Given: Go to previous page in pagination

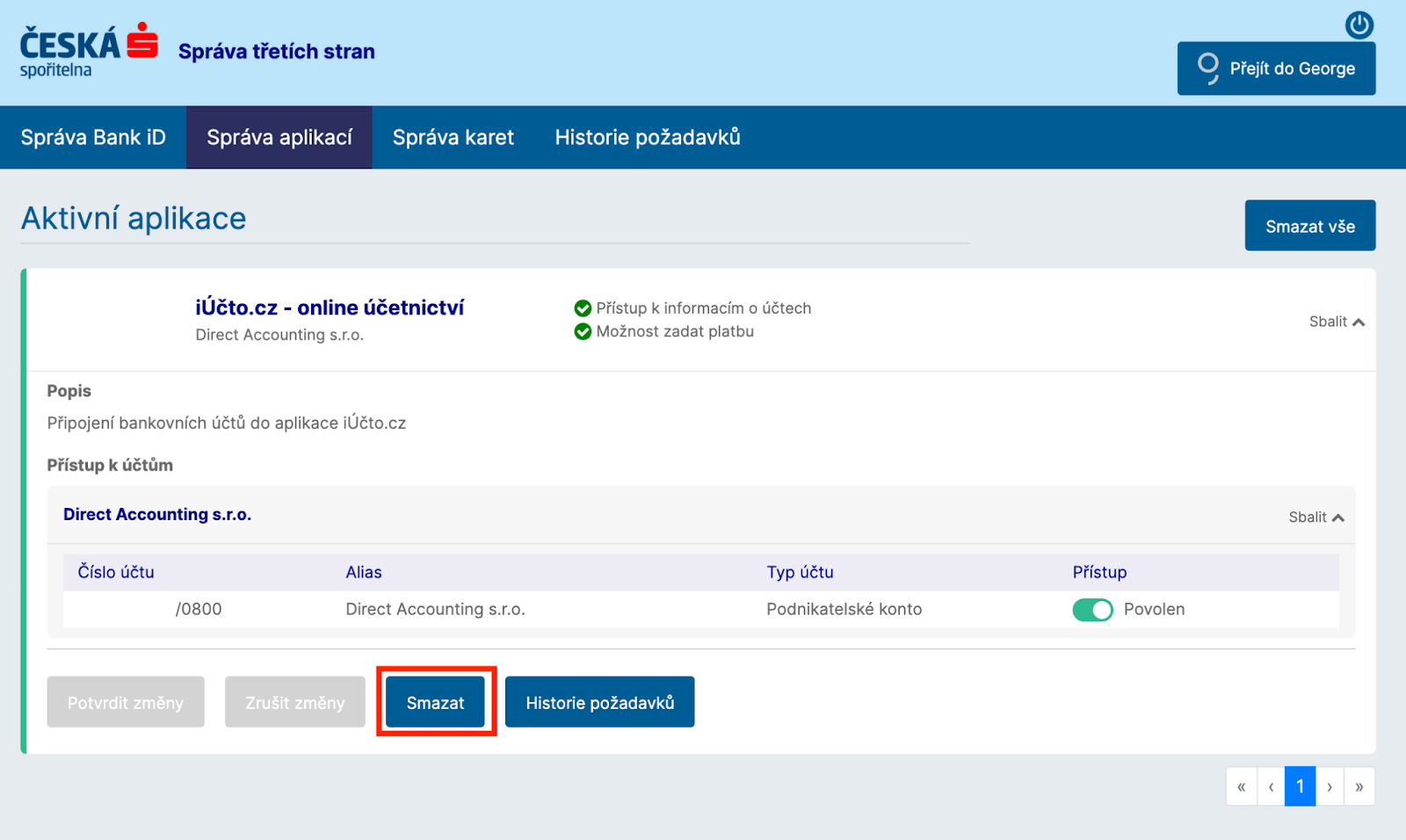Looking at the screenshot, I should [x=1271, y=786].
